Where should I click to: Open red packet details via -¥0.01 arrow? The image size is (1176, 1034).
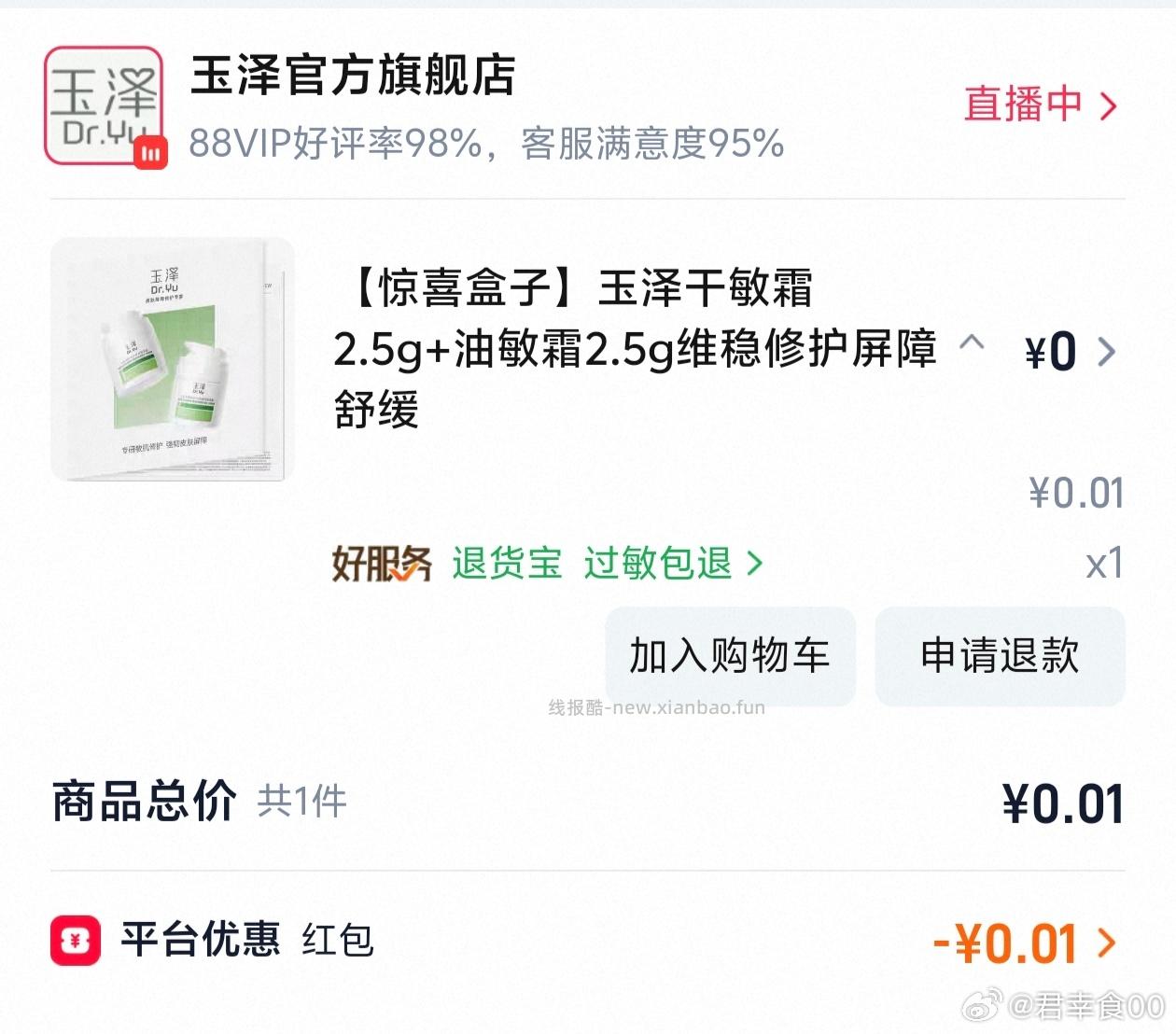pos(1105,943)
